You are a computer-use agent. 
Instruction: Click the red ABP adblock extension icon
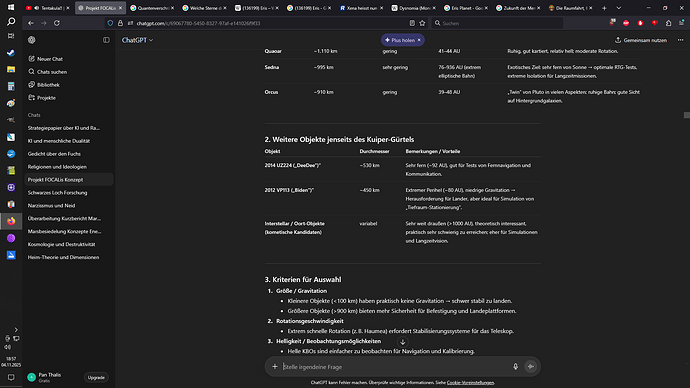[626, 23]
